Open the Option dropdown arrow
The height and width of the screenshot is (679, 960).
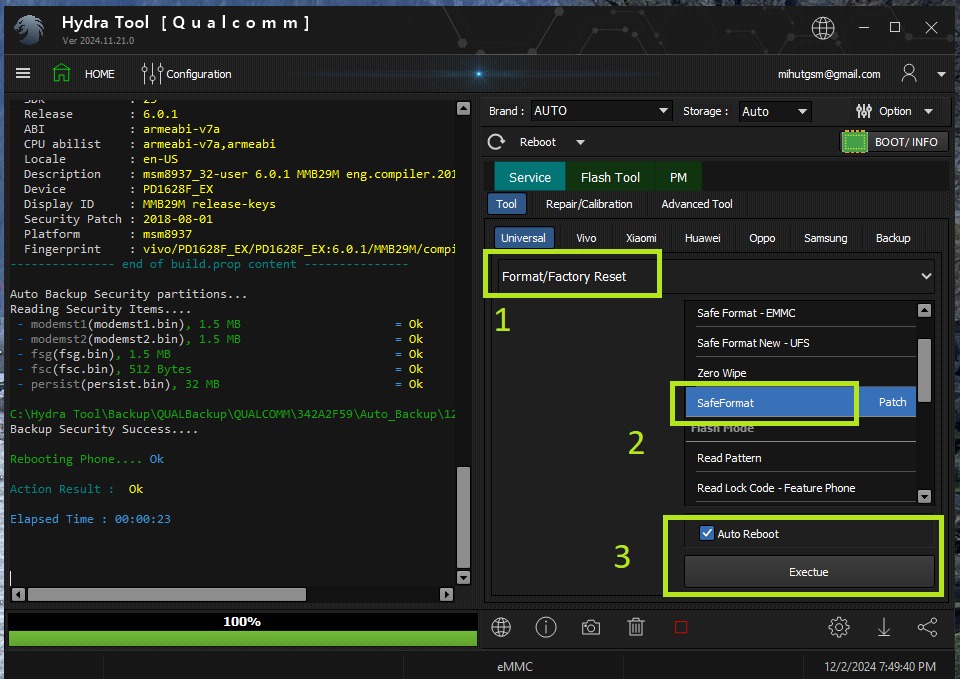click(x=928, y=111)
